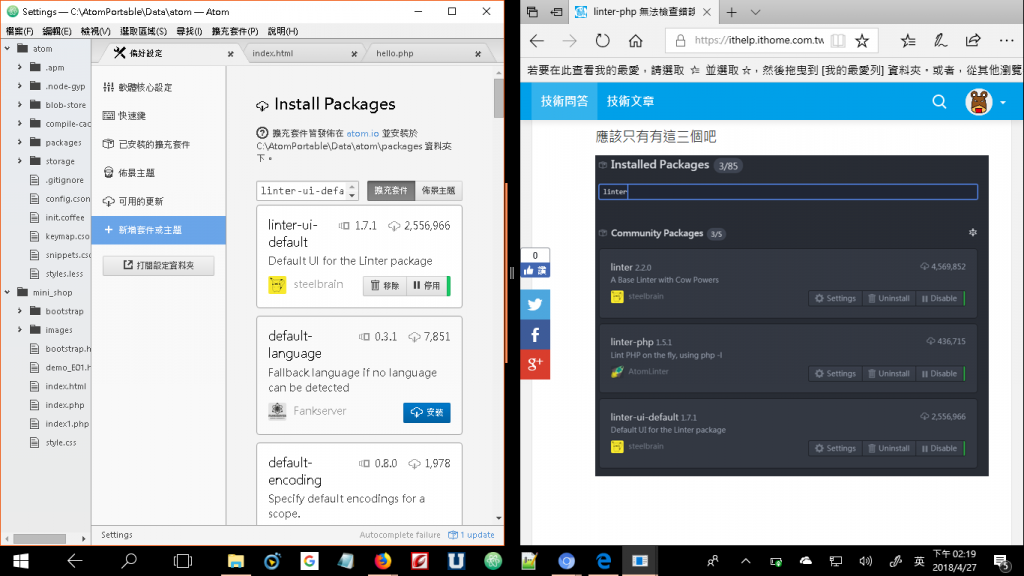Open Edge reading view icon
Image resolution: width=1024 pixels, height=576 pixels.
[x=838, y=40]
